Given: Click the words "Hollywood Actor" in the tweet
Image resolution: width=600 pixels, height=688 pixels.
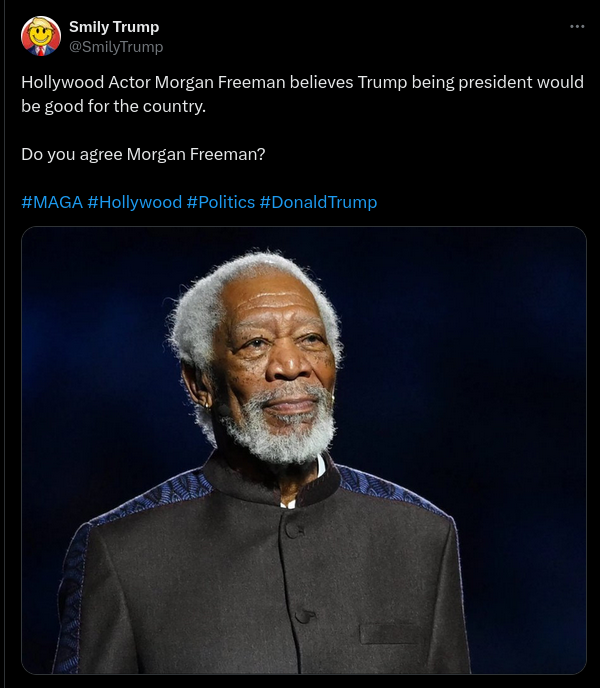Looking at the screenshot, I should point(86,82).
